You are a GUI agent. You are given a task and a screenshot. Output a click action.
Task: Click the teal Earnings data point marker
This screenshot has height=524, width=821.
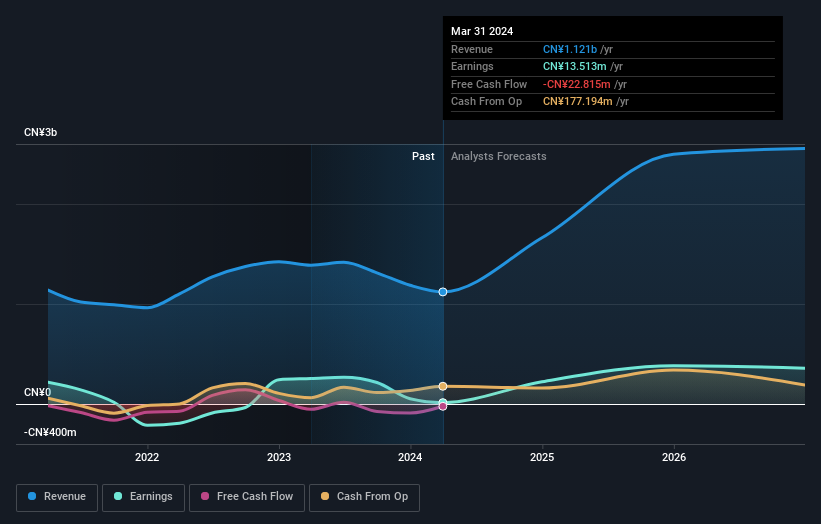[443, 402]
